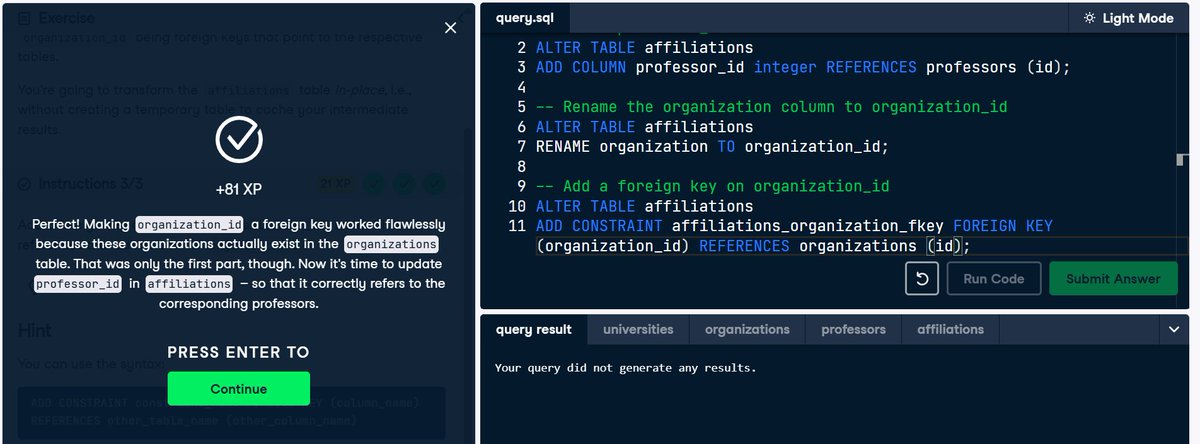Toggle Light Mode in the editor header

click(x=1131, y=18)
